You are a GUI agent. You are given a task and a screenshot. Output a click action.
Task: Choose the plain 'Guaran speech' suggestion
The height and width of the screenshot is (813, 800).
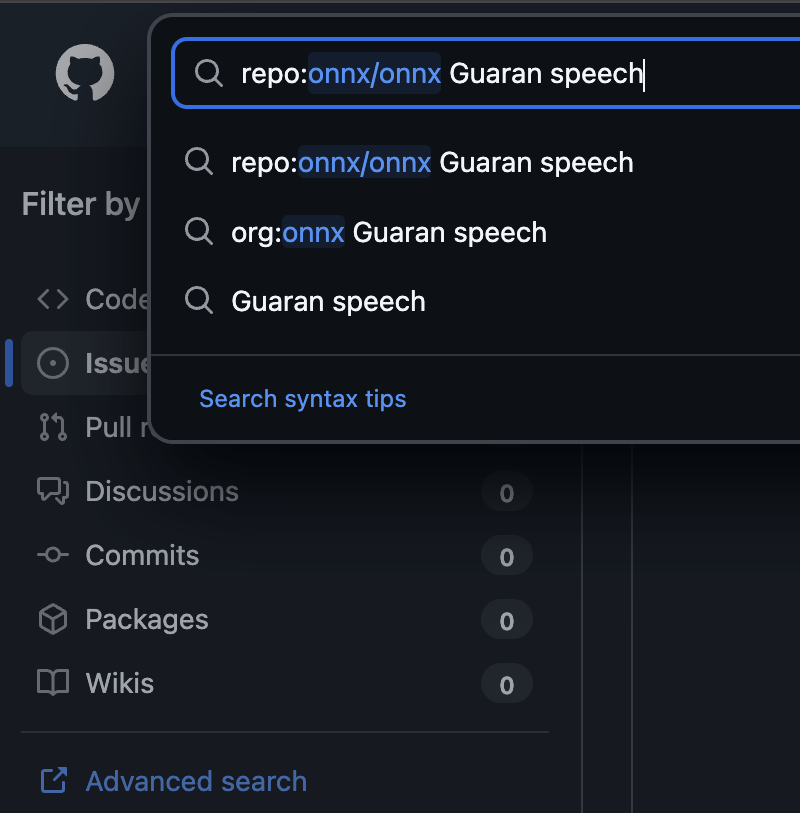328,302
